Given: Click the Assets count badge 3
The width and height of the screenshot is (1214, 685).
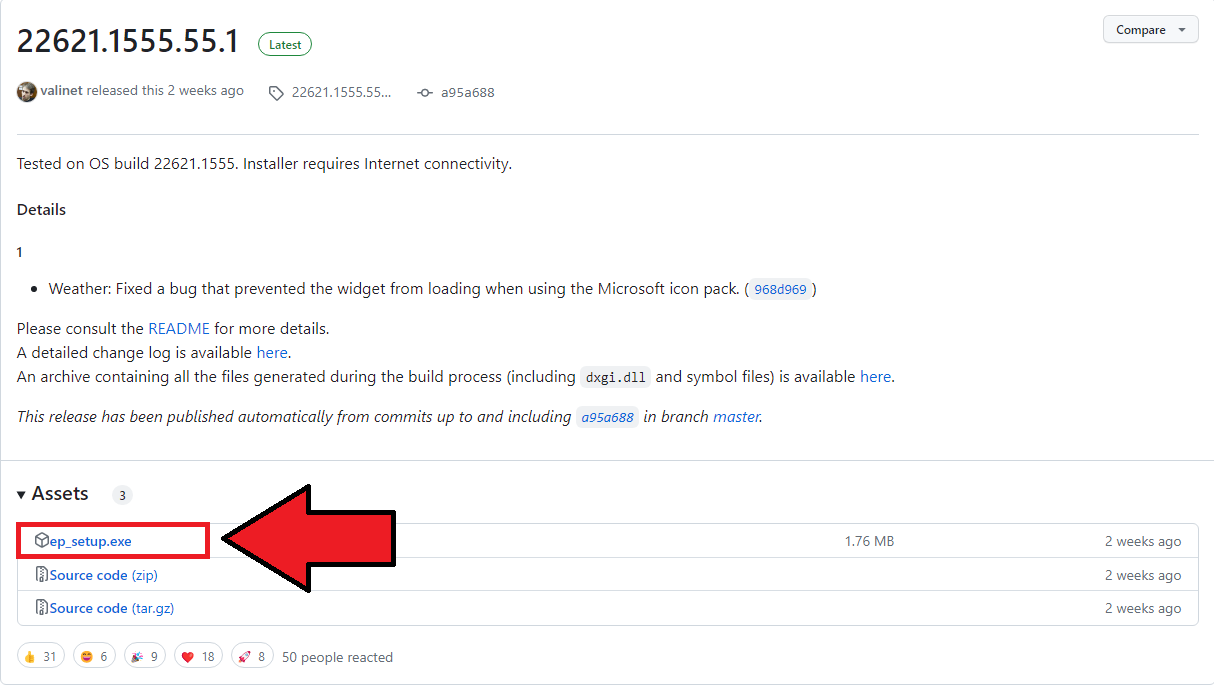Looking at the screenshot, I should tap(122, 495).
